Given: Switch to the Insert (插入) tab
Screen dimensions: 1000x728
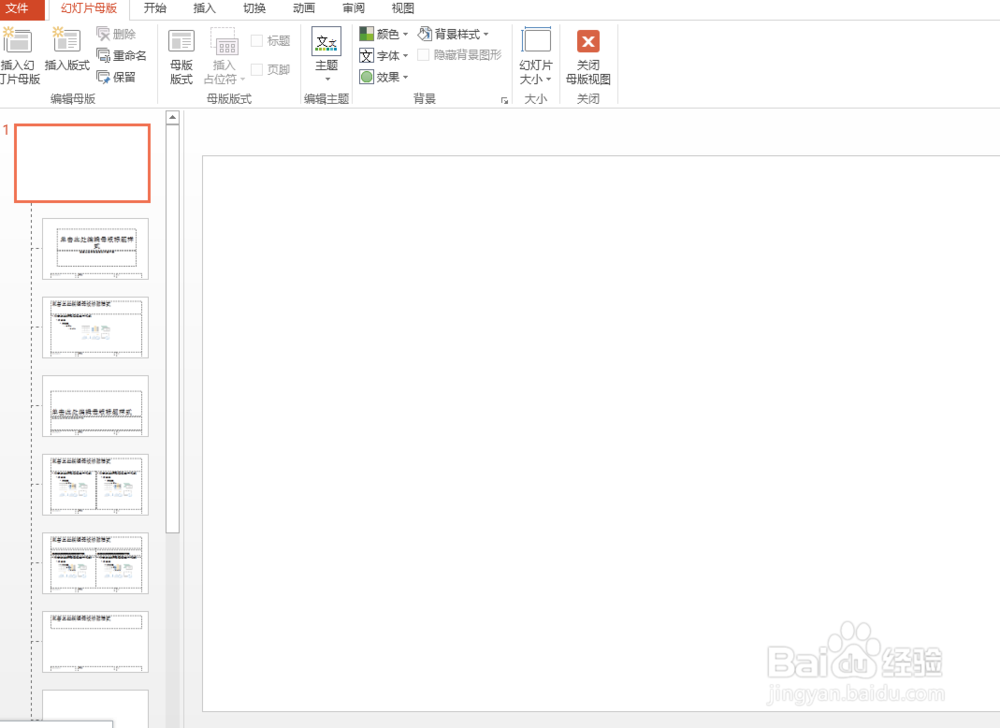Looking at the screenshot, I should tap(205, 8).
